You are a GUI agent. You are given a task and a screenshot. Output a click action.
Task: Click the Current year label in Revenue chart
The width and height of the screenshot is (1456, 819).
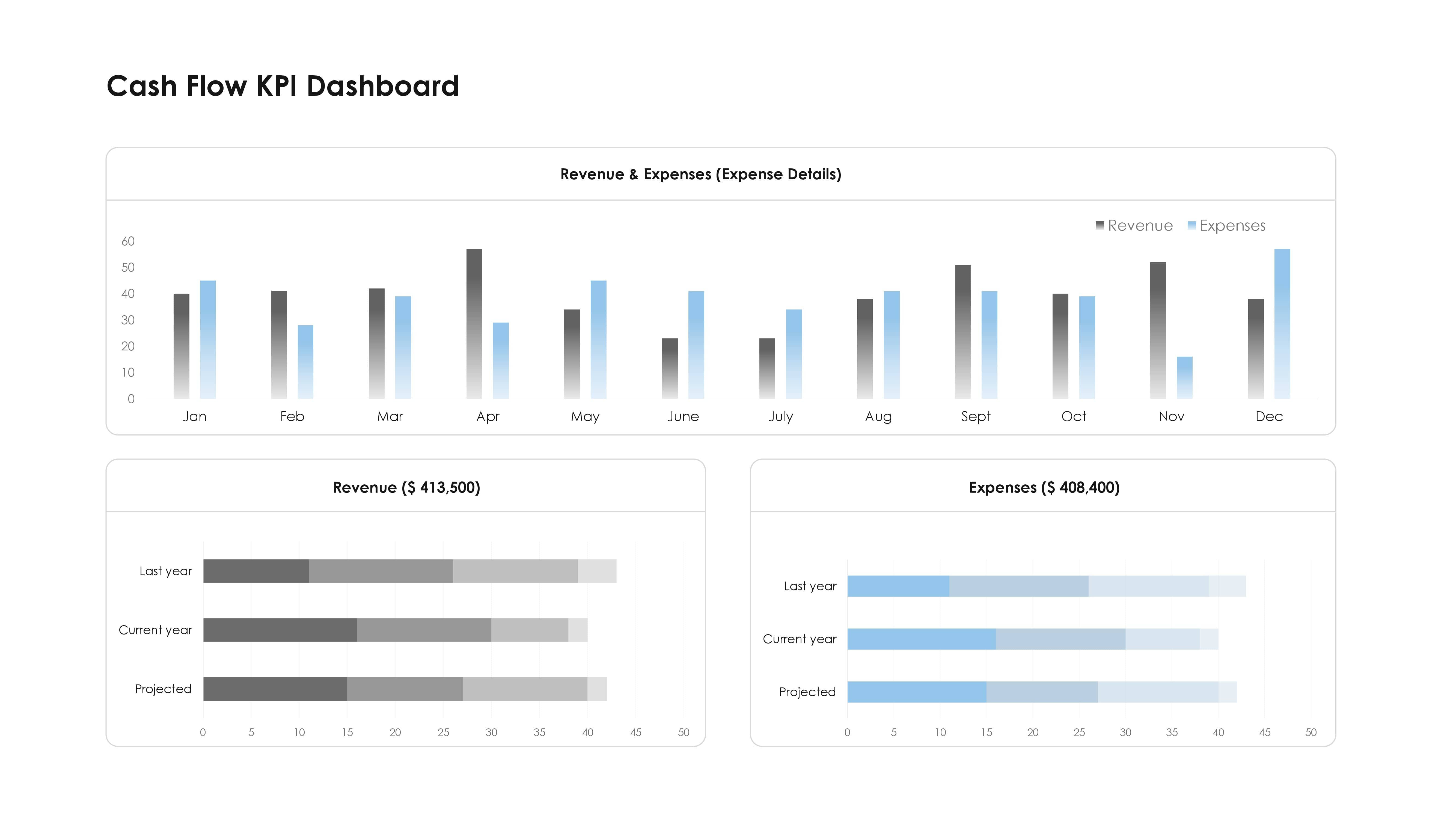point(155,630)
